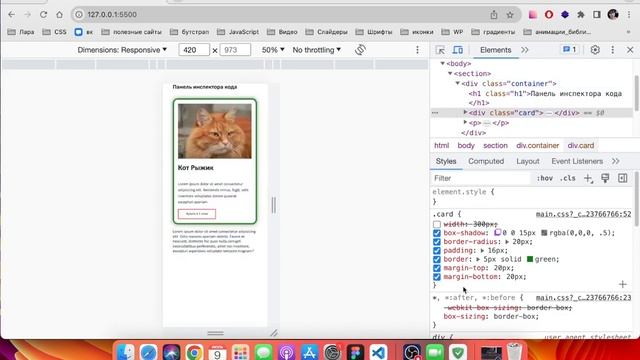Open the No throttling dropdown

[x=316, y=50]
